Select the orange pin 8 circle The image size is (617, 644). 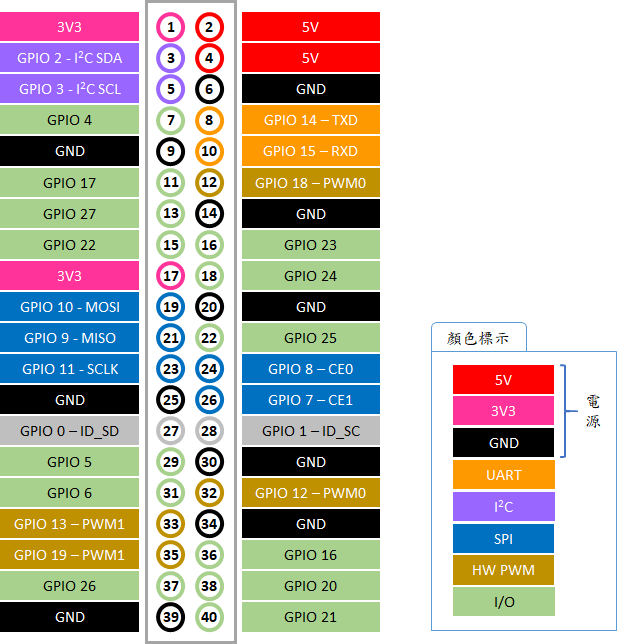point(209,120)
